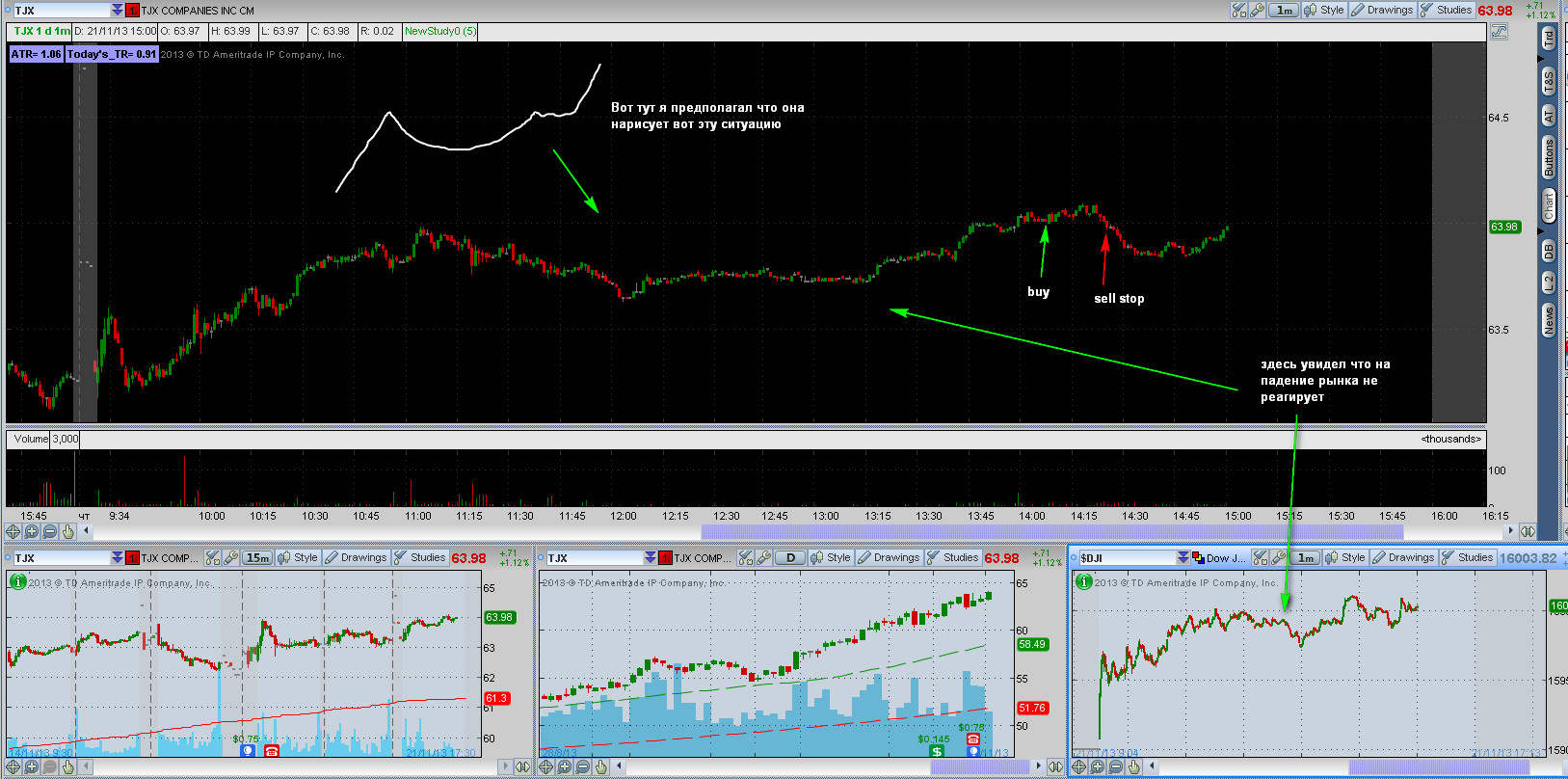Change the 1m timeframe in the $DJI chart
1568x779 pixels.
pyautogui.click(x=1306, y=558)
